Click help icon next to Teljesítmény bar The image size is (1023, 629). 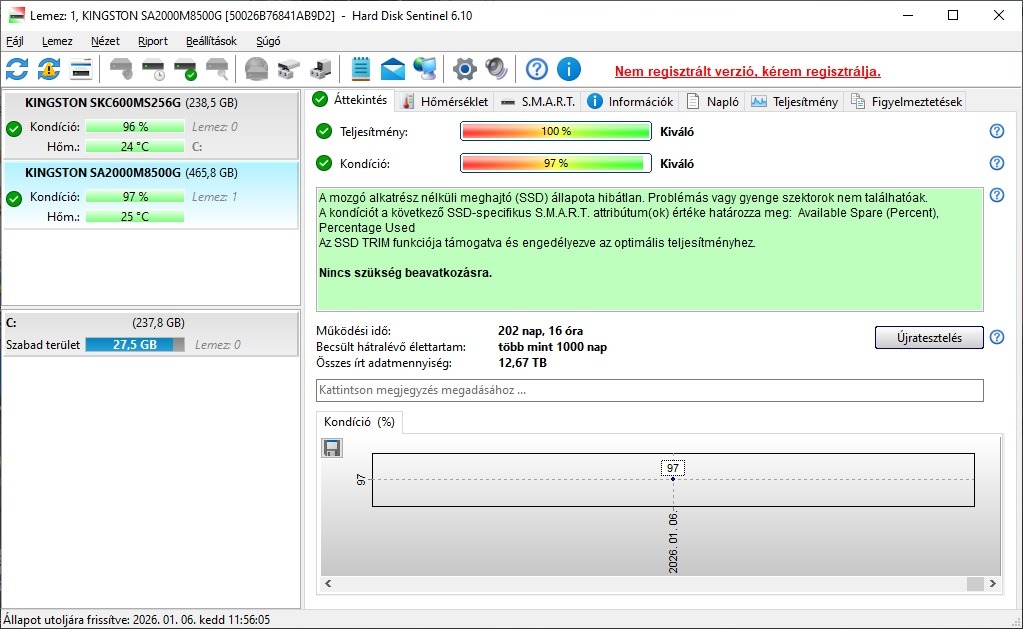pos(997,131)
